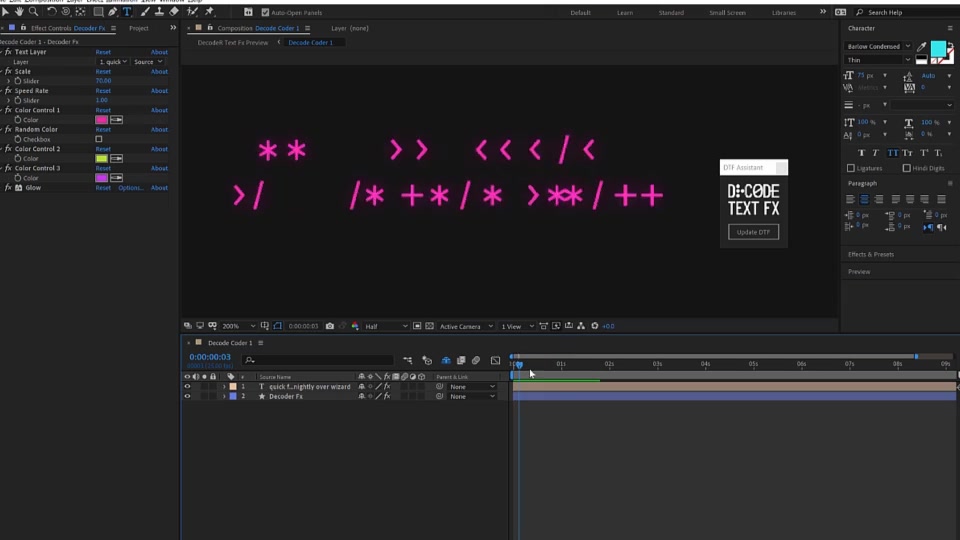The height and width of the screenshot is (540, 960).
Task: Click the eyedropper in Character panel
Action: 921,47
